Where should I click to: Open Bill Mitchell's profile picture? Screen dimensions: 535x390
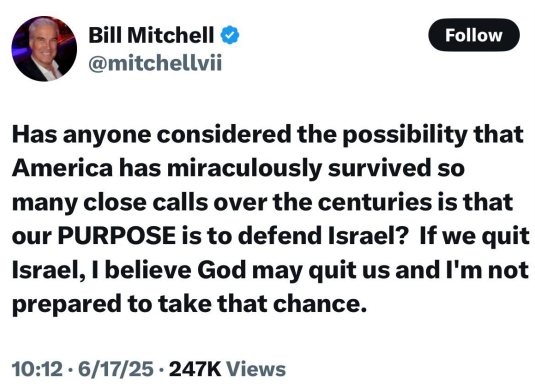click(44, 48)
